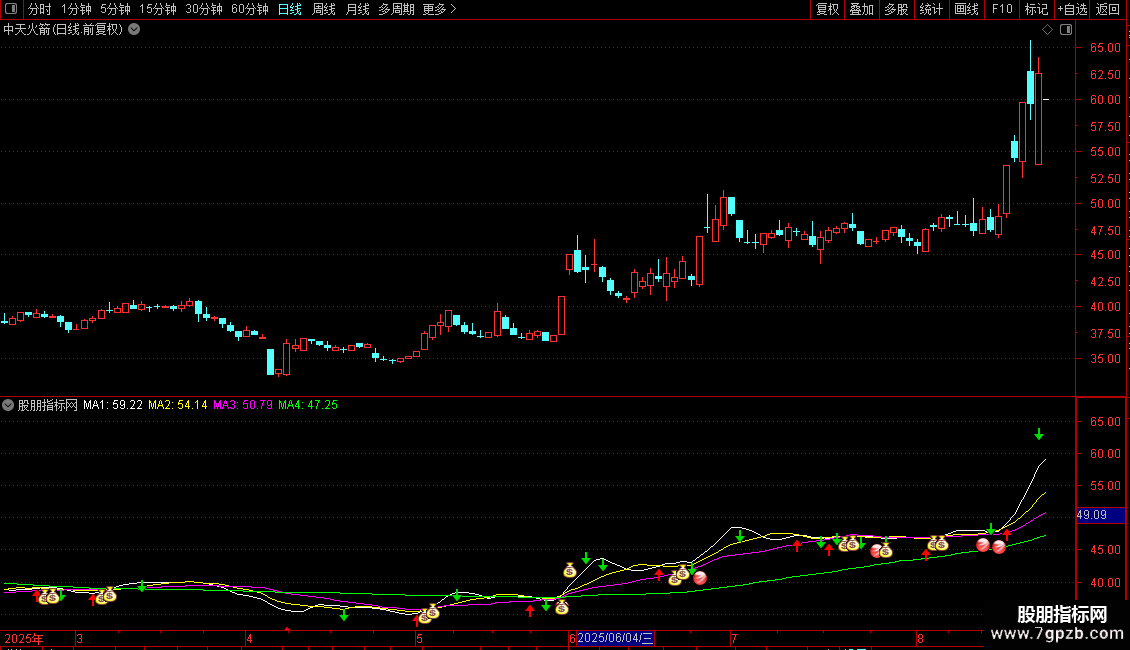Image resolution: width=1130 pixels, height=650 pixels.
Task: Click the 2025年 year label on time axis
Action: tap(24, 638)
